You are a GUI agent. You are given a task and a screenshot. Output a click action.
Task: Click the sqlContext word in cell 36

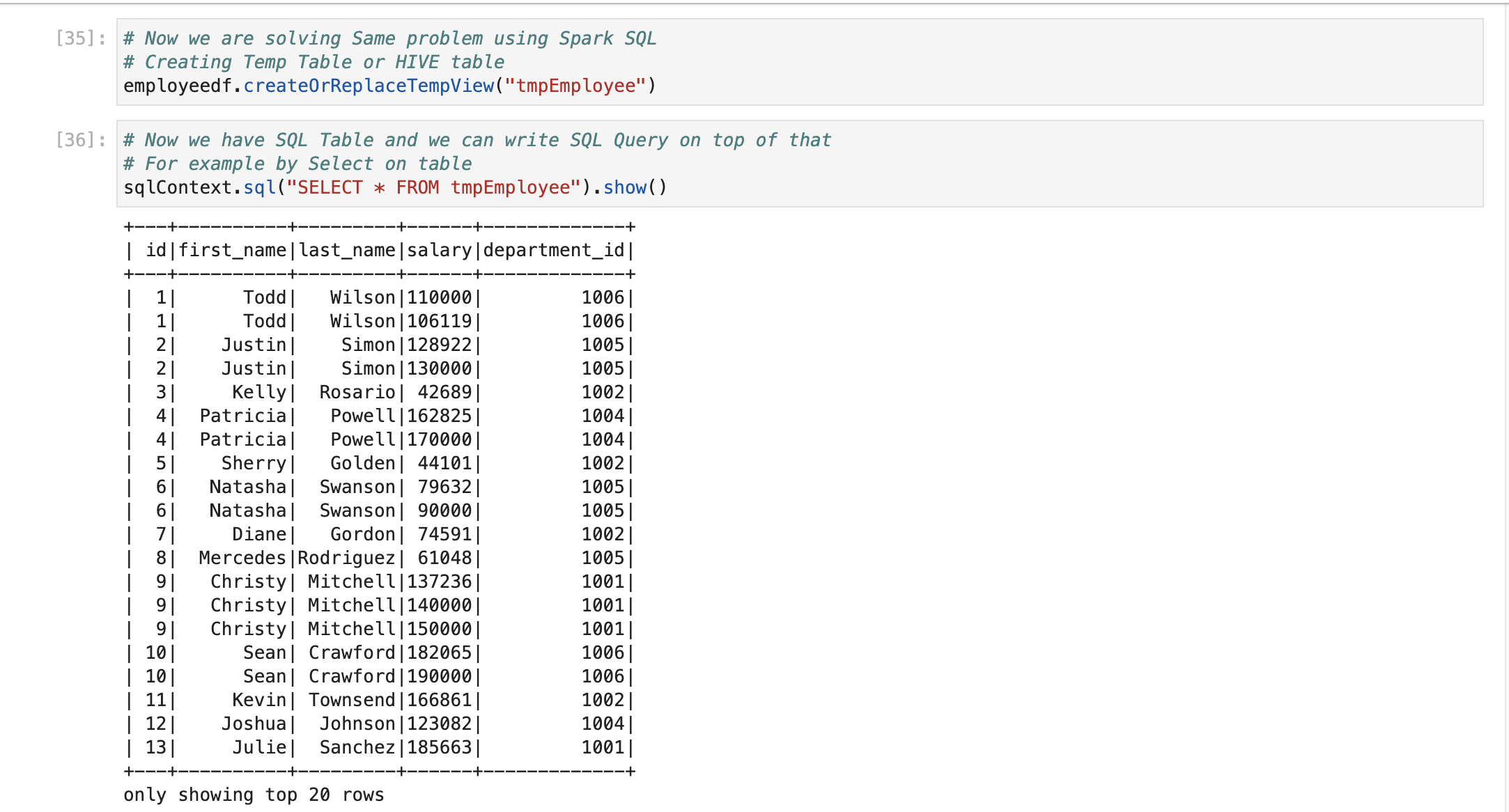click(178, 187)
